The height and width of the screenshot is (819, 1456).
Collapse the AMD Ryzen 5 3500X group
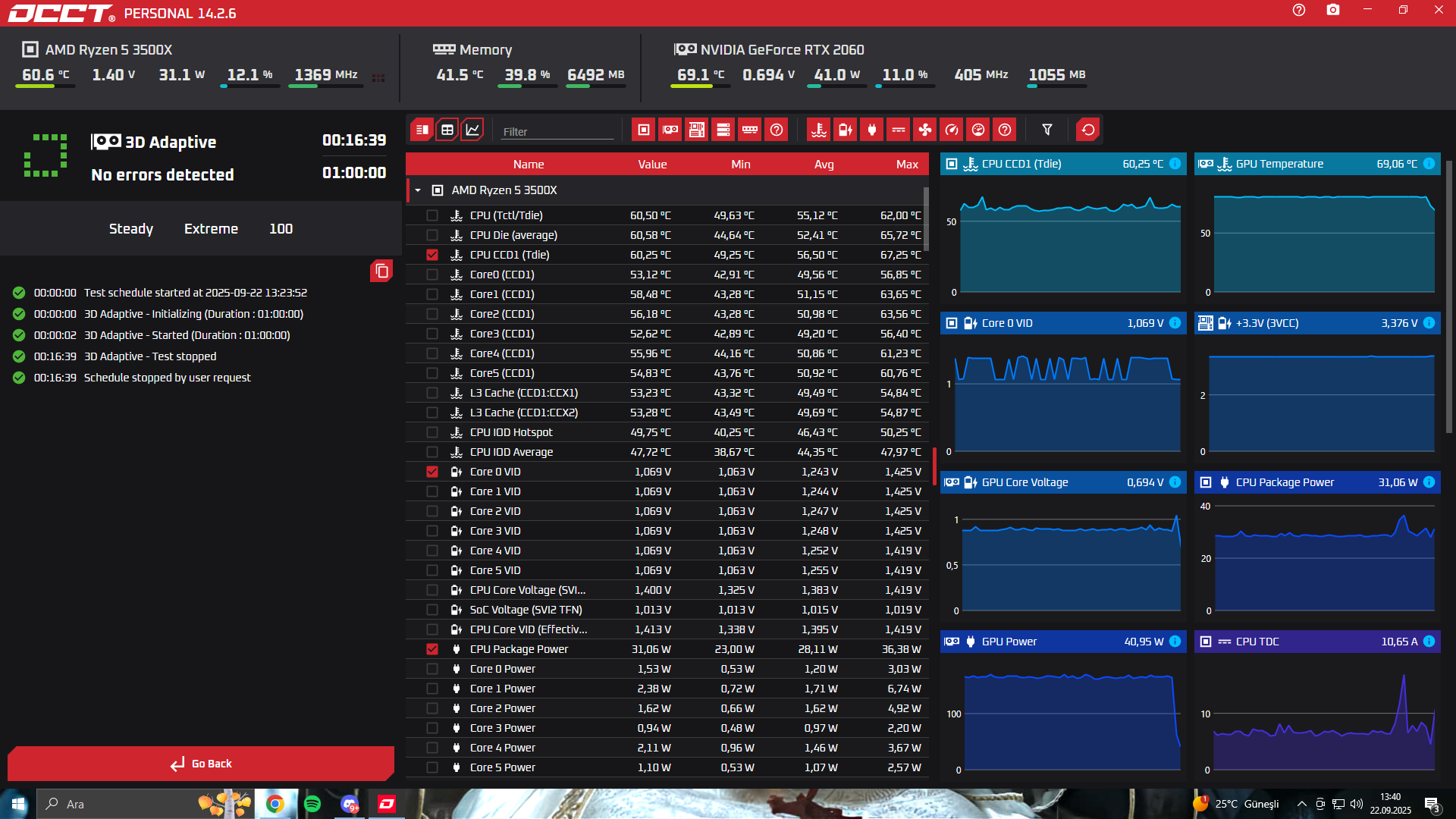[x=418, y=190]
